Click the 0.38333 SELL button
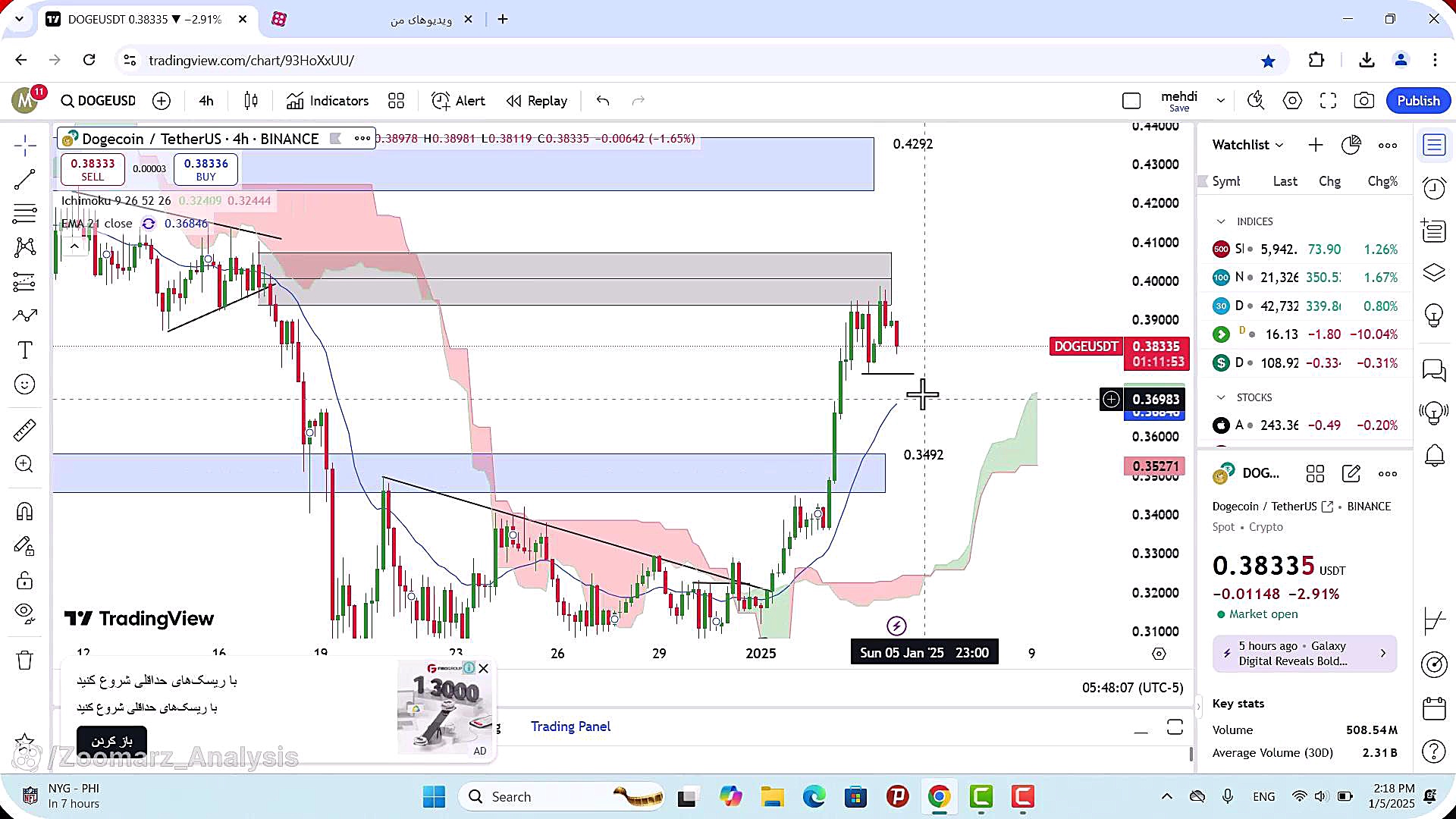 tap(93, 169)
